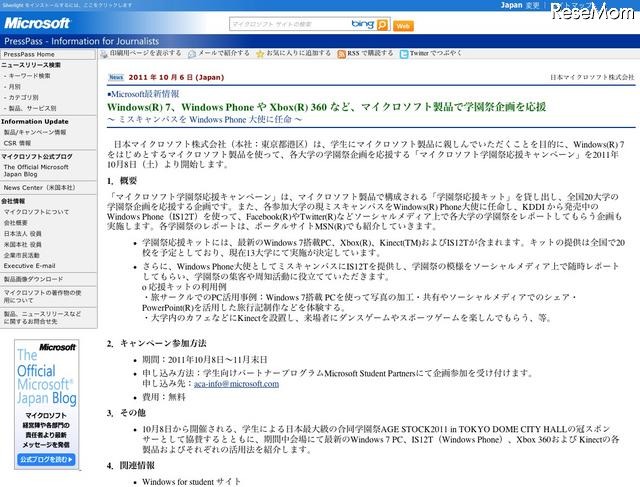Viewport: 640px width, 487px height.
Task: Open 米国本社 役員 sidebar link
Action: [22, 245]
